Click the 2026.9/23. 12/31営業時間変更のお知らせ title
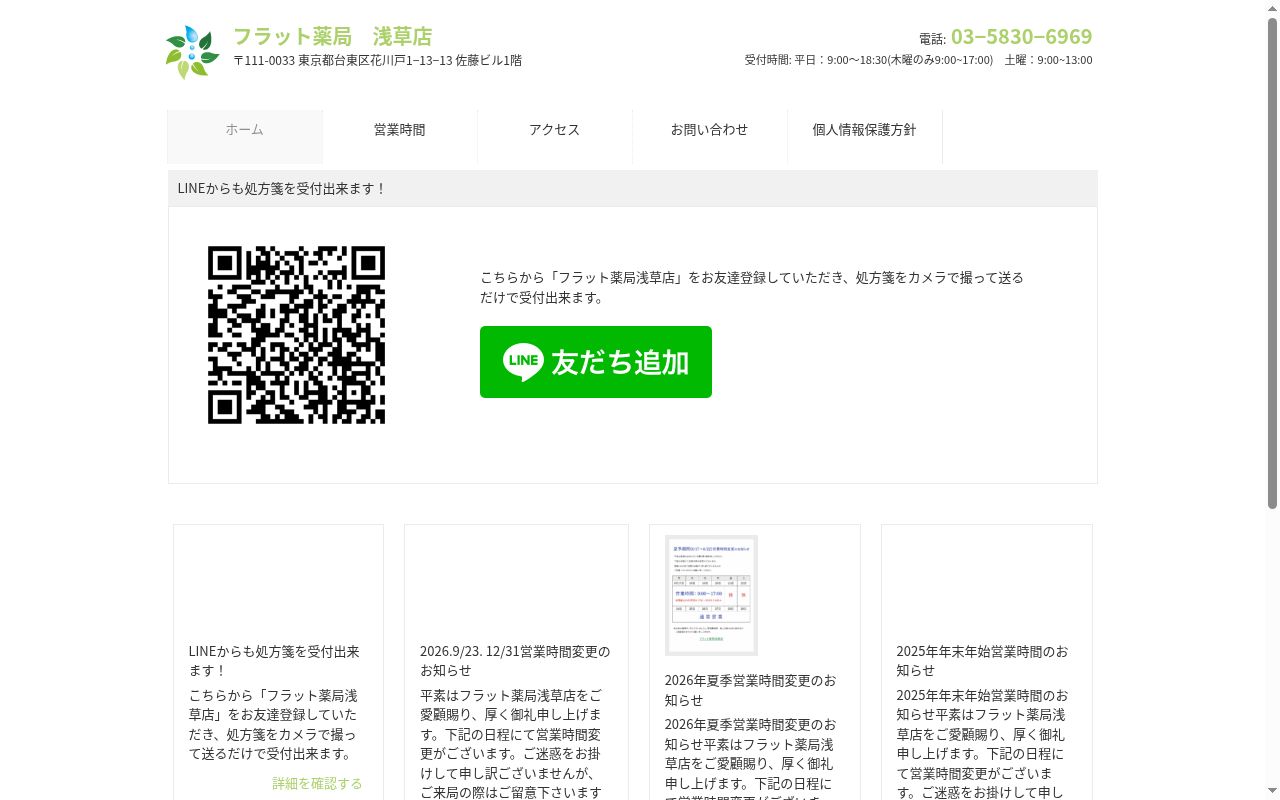The image size is (1280, 800). 516,660
